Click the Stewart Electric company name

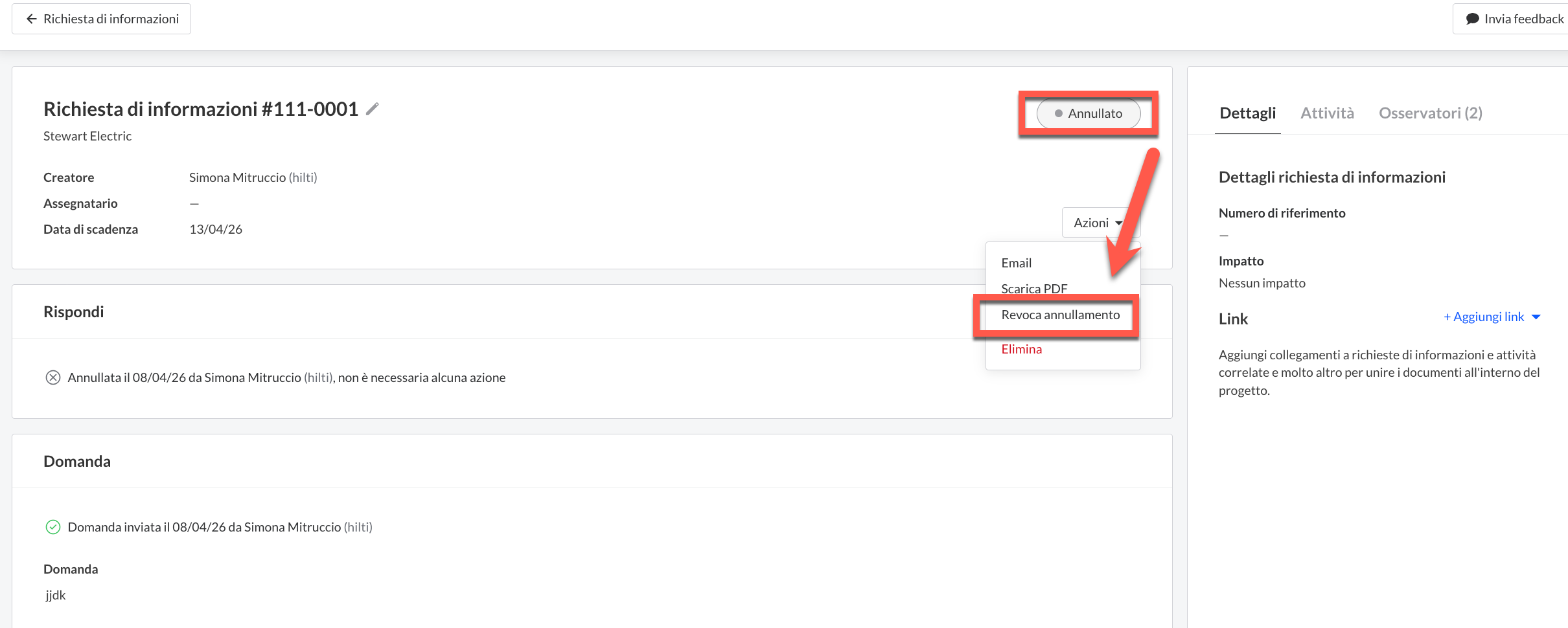coord(87,136)
